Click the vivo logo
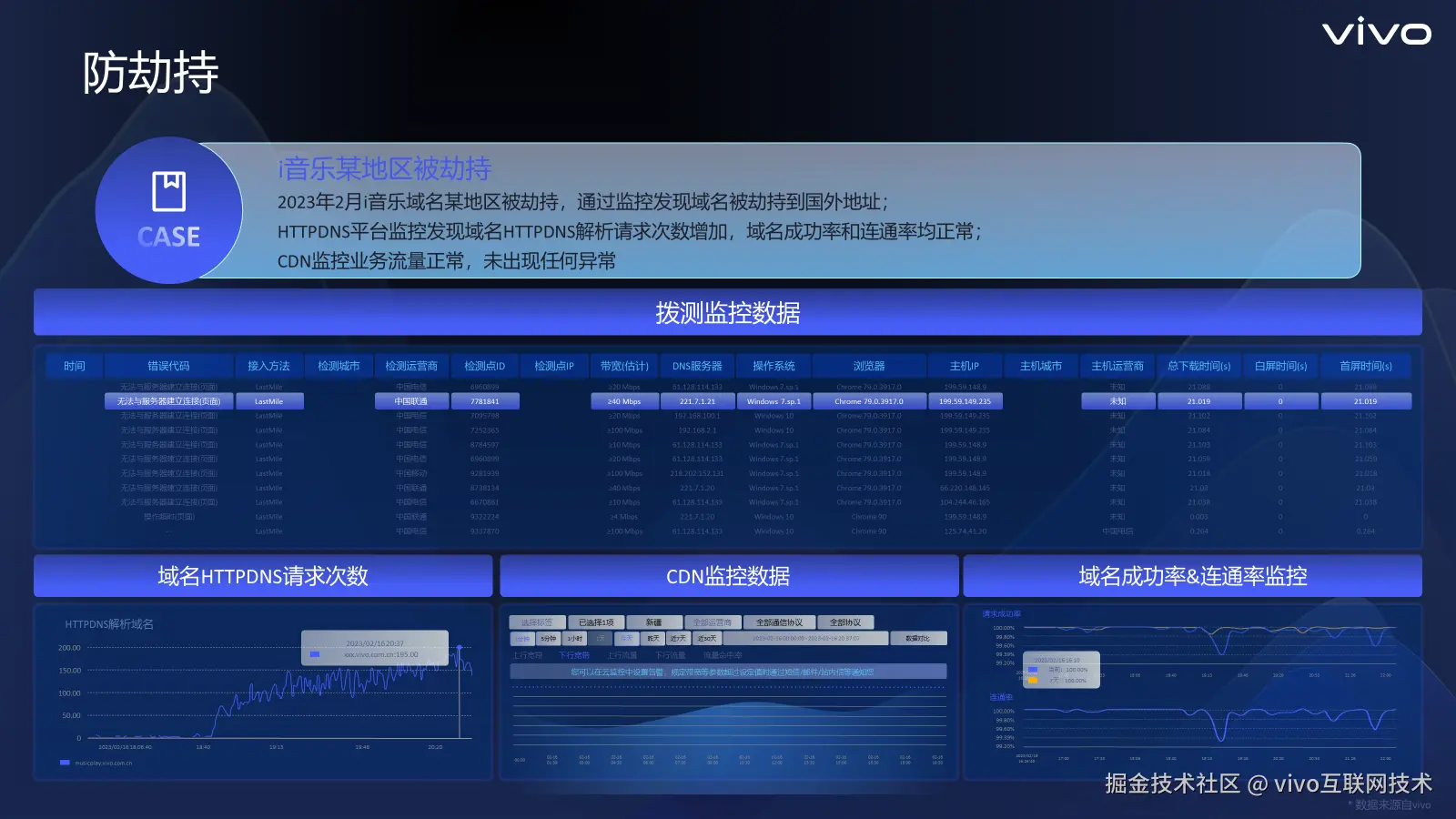Image resolution: width=1456 pixels, height=819 pixels. [1376, 33]
